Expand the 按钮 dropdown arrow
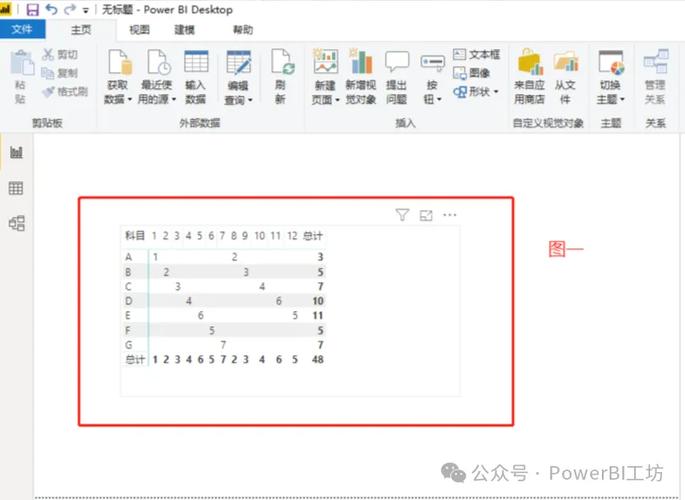685x500 pixels. [439, 100]
